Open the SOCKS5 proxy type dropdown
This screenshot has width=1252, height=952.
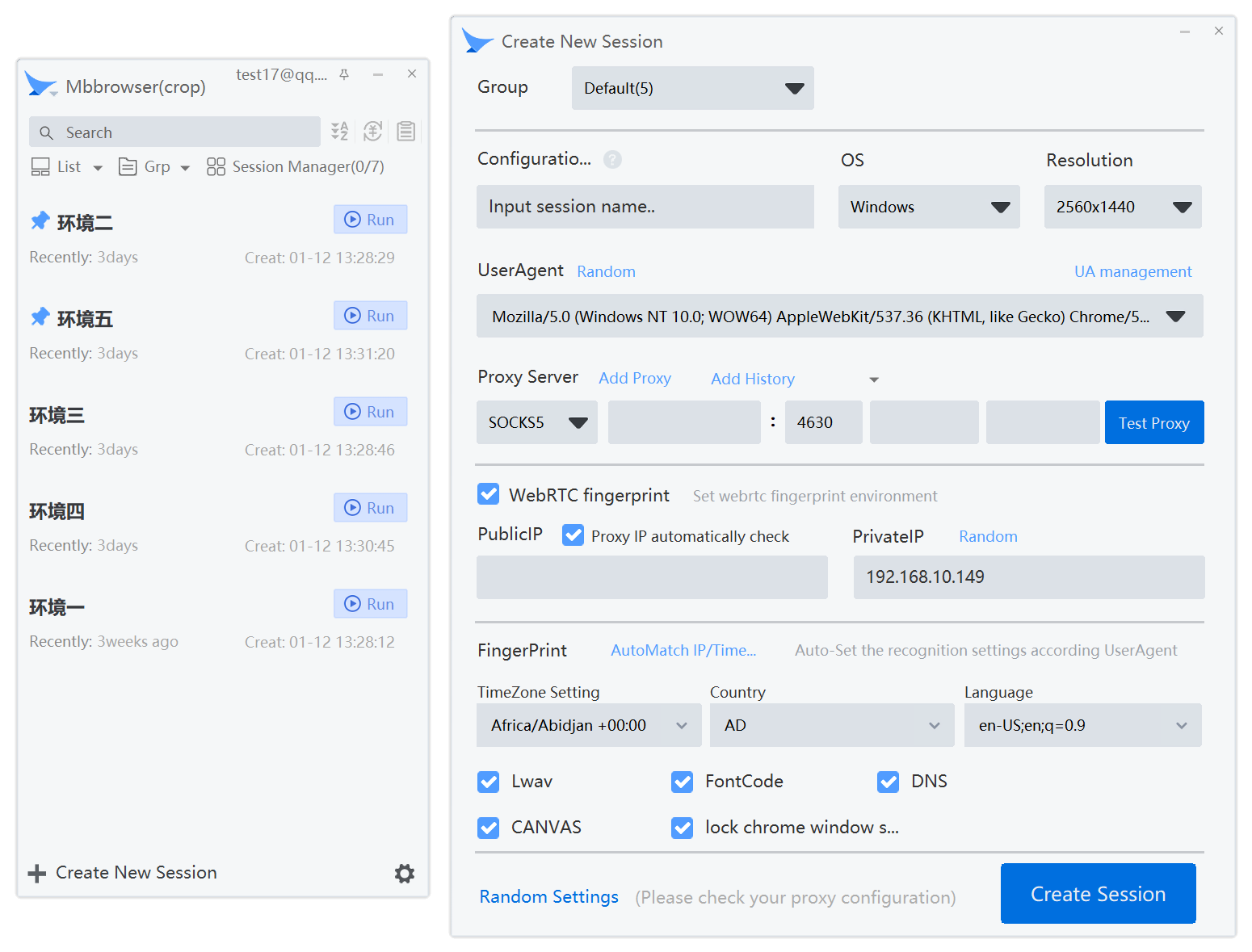click(x=537, y=422)
